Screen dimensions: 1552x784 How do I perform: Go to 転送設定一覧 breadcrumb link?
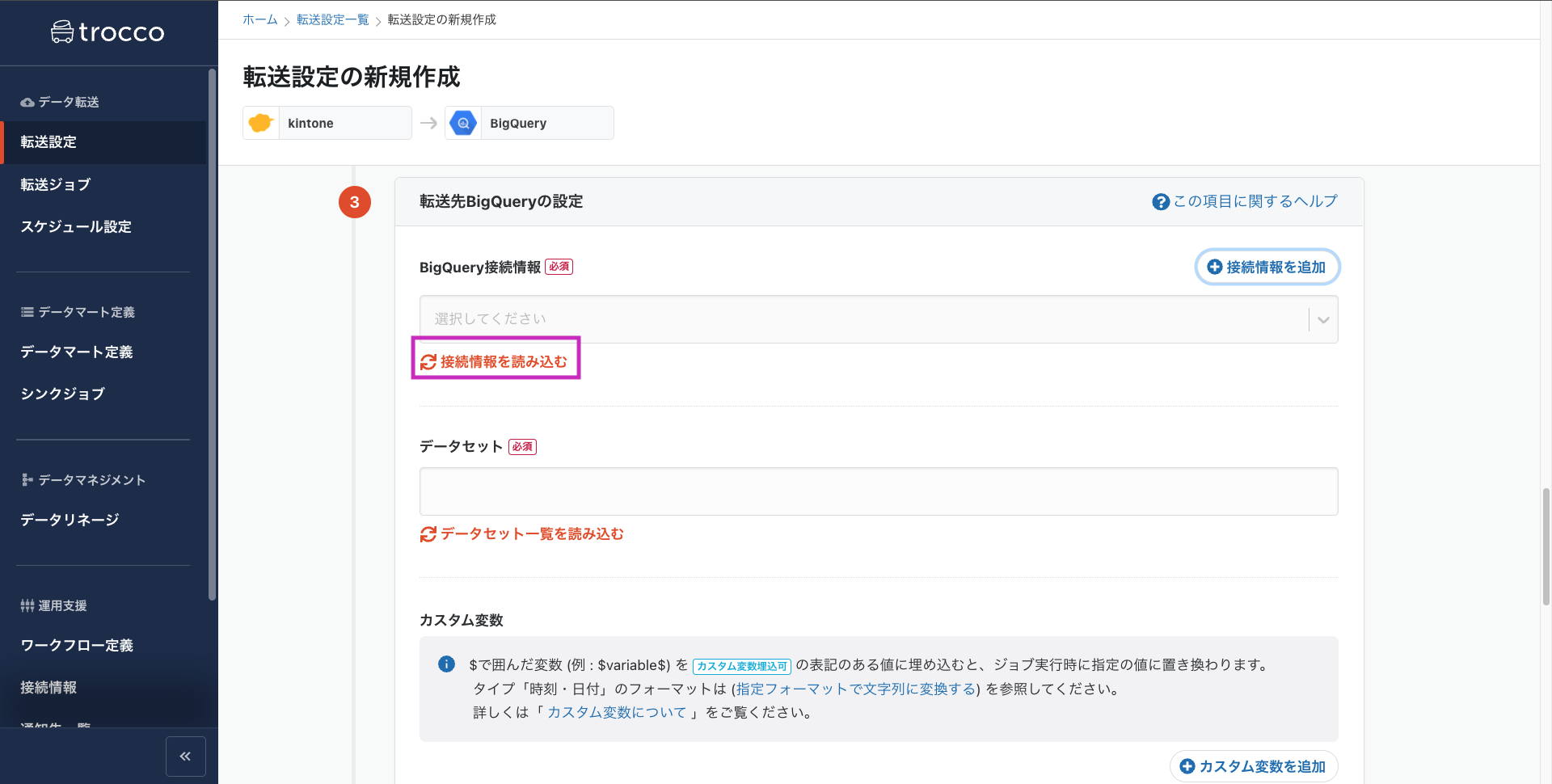(332, 19)
